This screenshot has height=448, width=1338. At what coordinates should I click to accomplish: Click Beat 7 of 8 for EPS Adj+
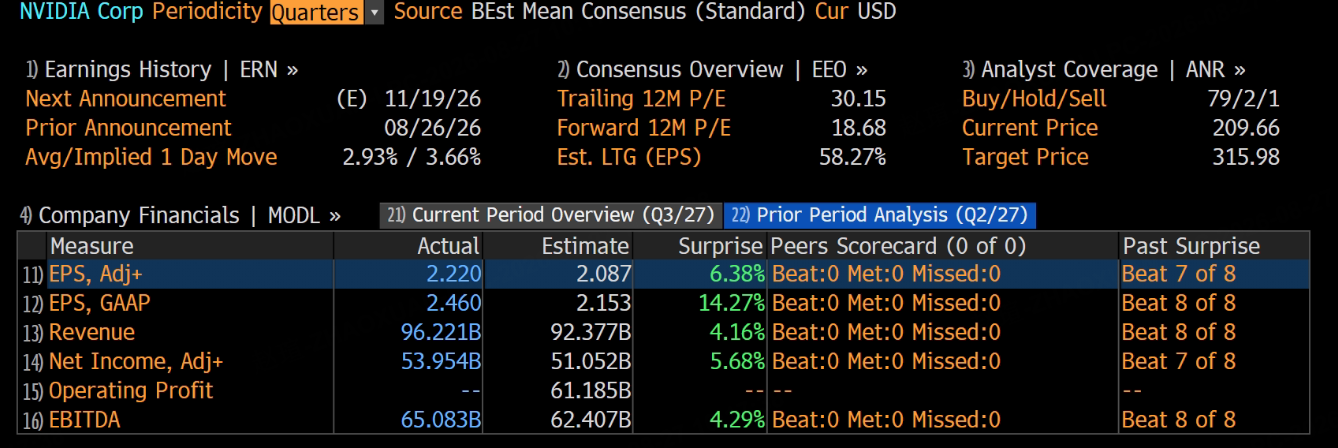pyautogui.click(x=1179, y=274)
